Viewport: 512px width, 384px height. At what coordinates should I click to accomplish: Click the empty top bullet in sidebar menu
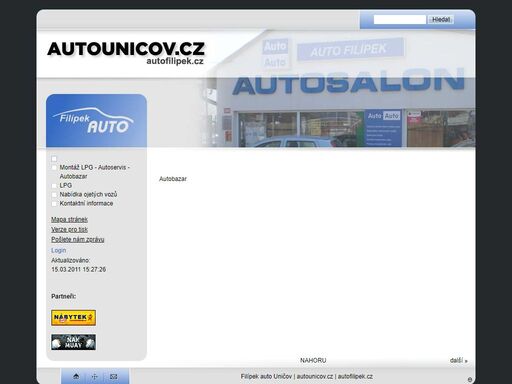(54, 159)
